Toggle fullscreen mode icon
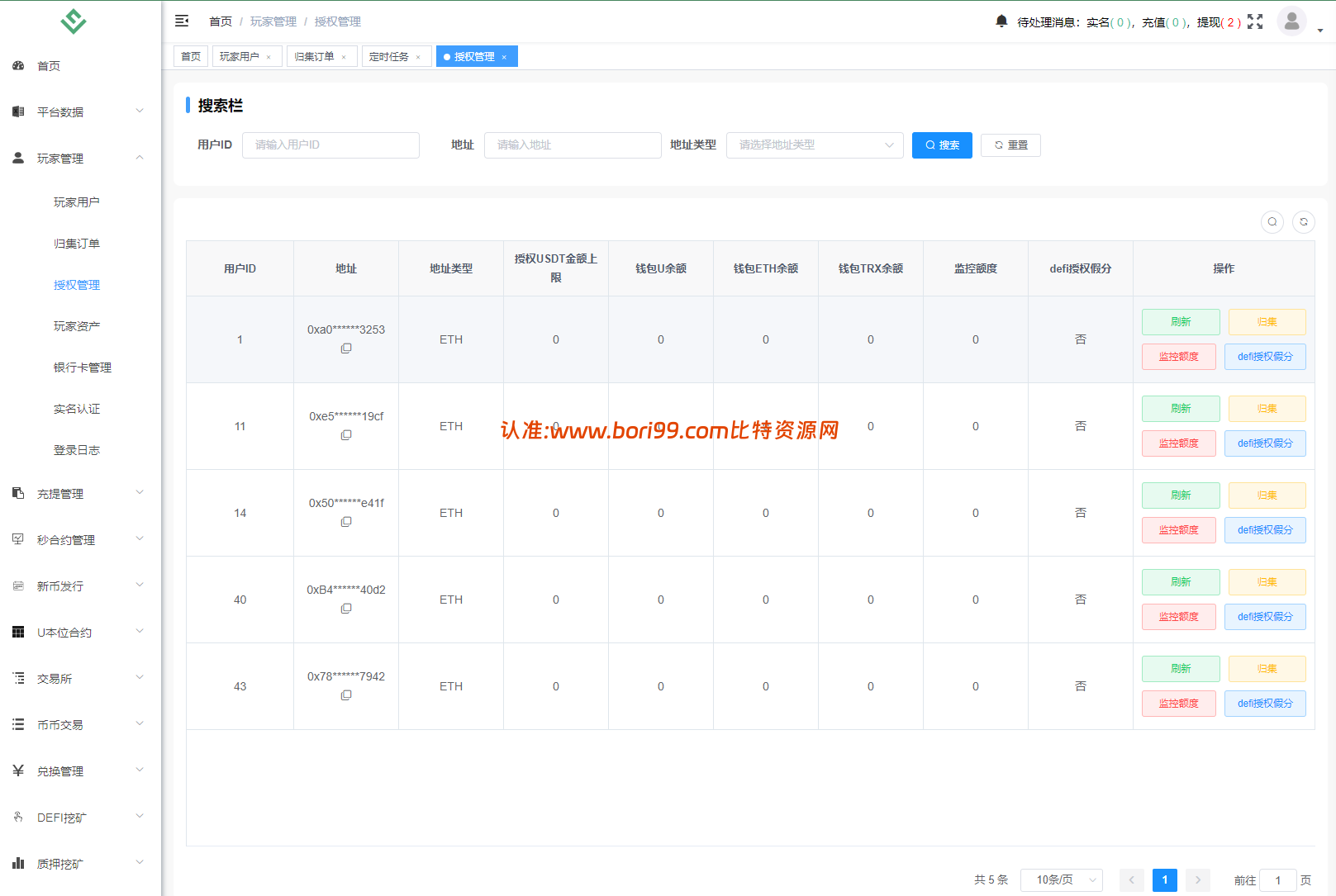 click(1255, 21)
